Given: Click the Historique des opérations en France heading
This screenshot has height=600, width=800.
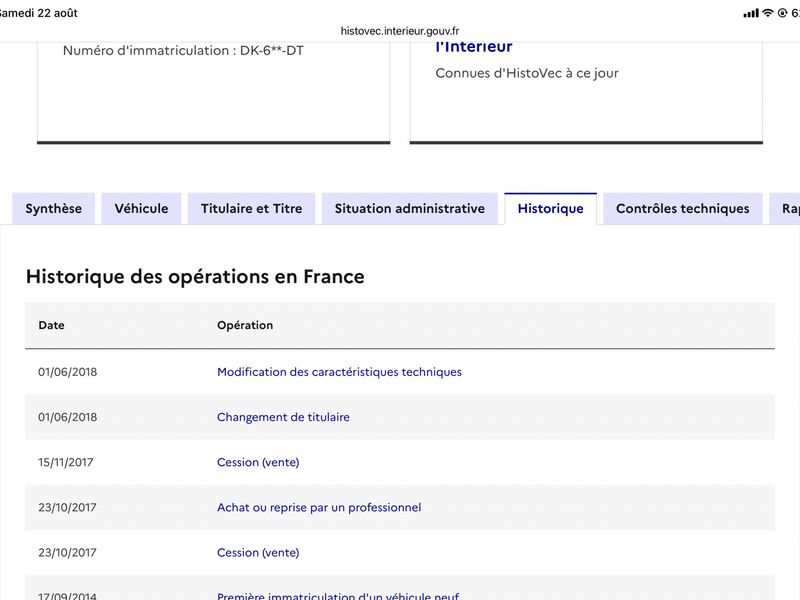Looking at the screenshot, I should pos(195,277).
